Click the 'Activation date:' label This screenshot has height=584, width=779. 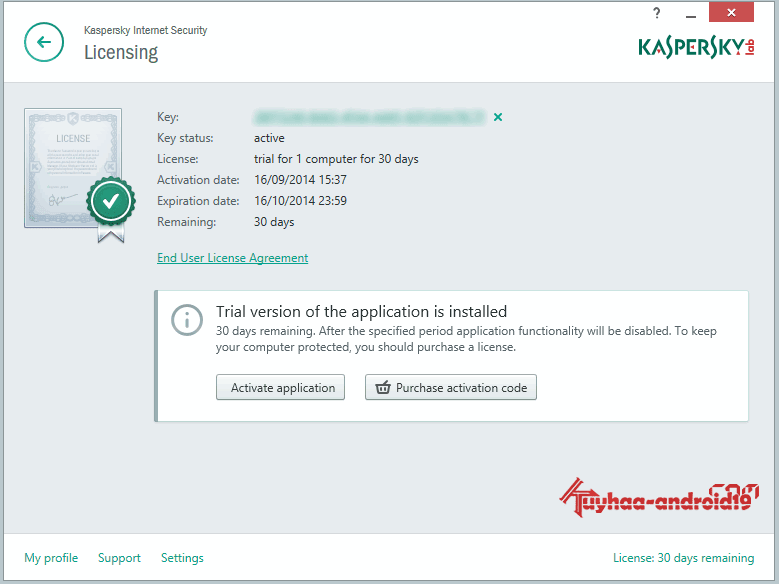[x=198, y=180]
